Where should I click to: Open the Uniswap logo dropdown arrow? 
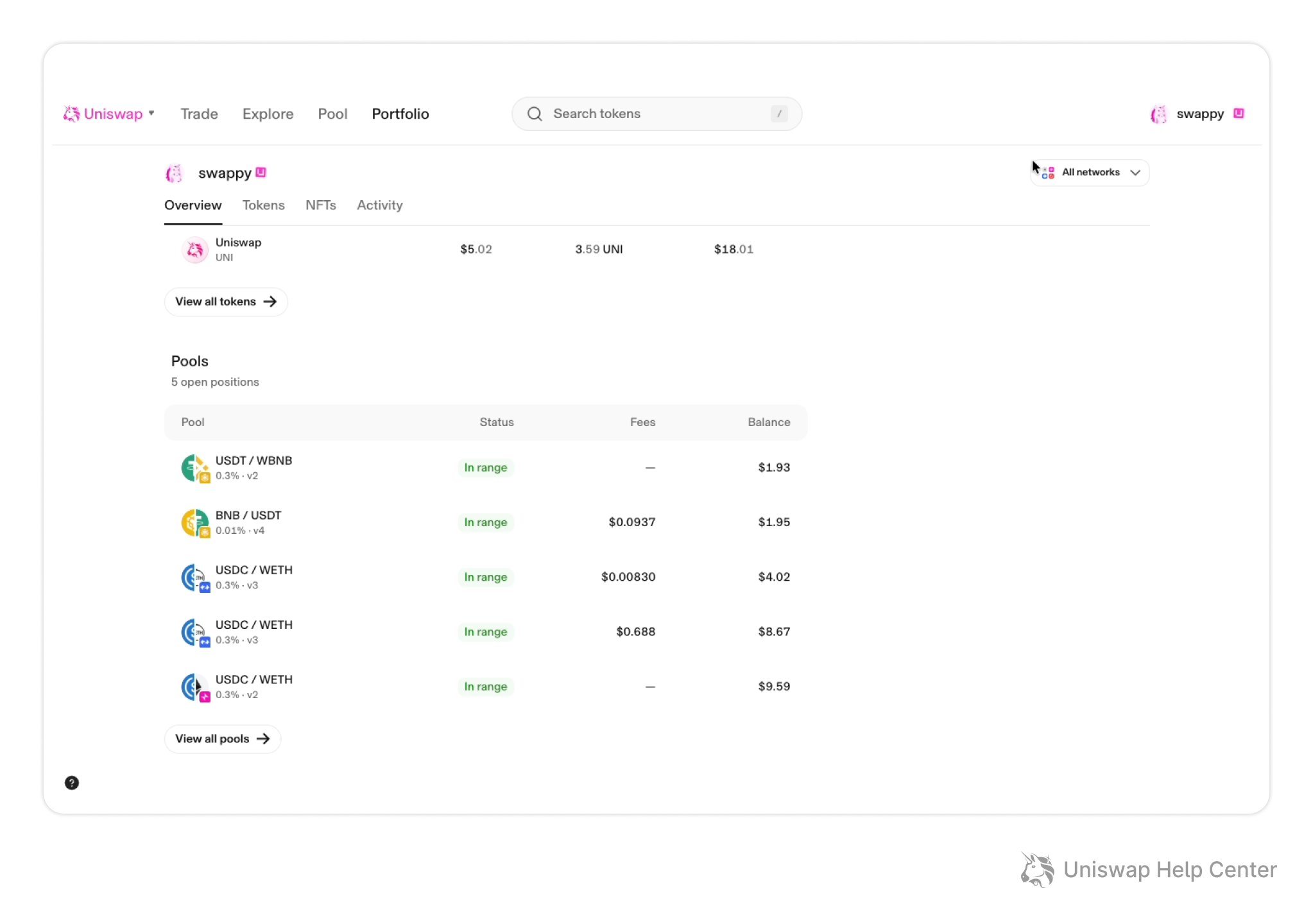(x=151, y=114)
